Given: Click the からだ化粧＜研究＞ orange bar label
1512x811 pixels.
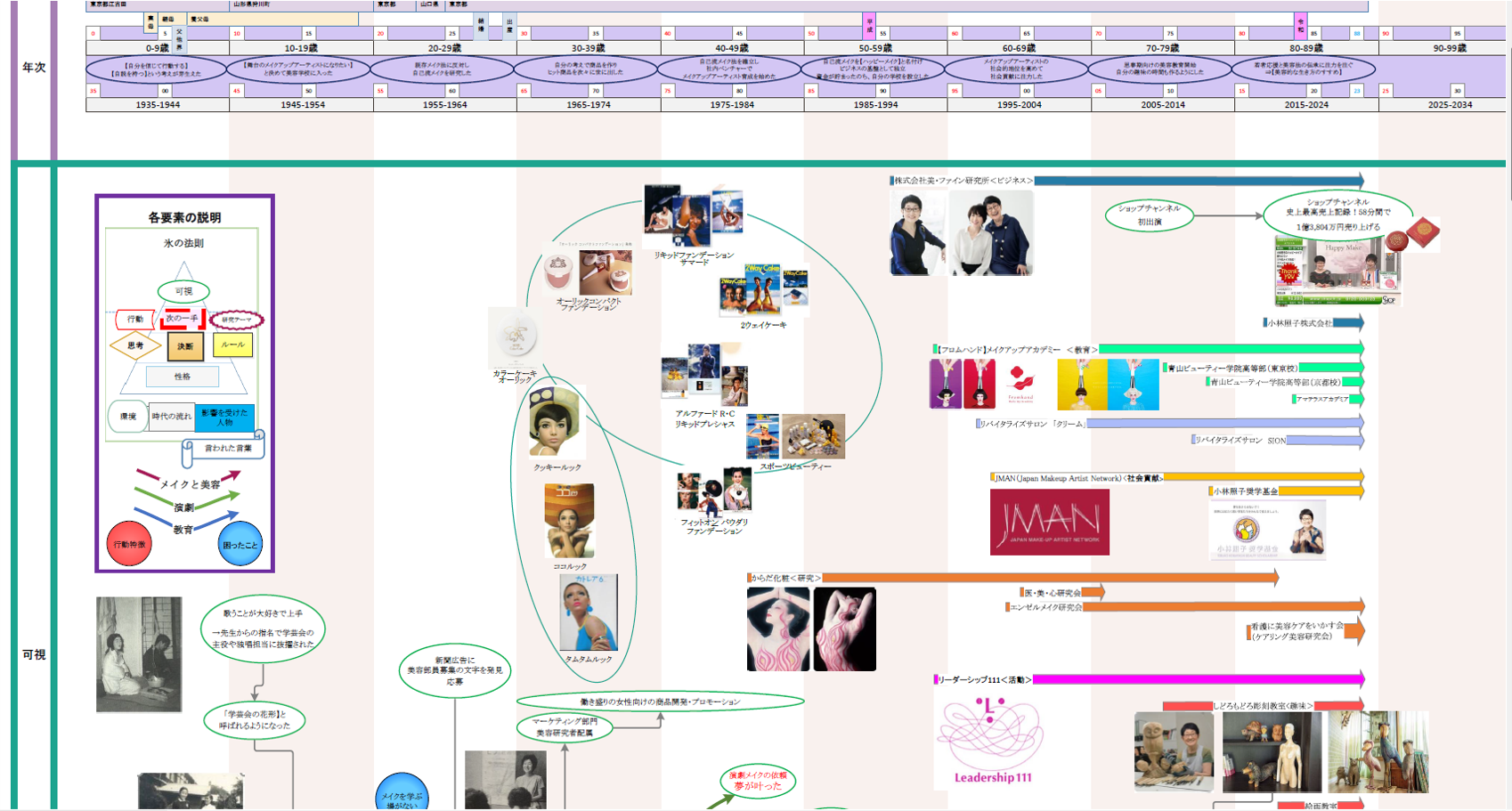Looking at the screenshot, I should 784,579.
